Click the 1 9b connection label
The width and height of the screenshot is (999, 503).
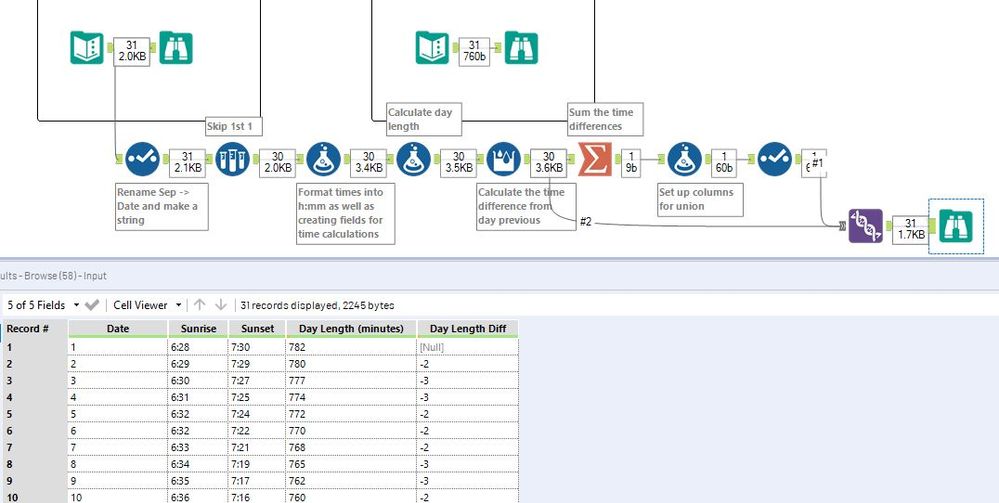click(x=631, y=163)
